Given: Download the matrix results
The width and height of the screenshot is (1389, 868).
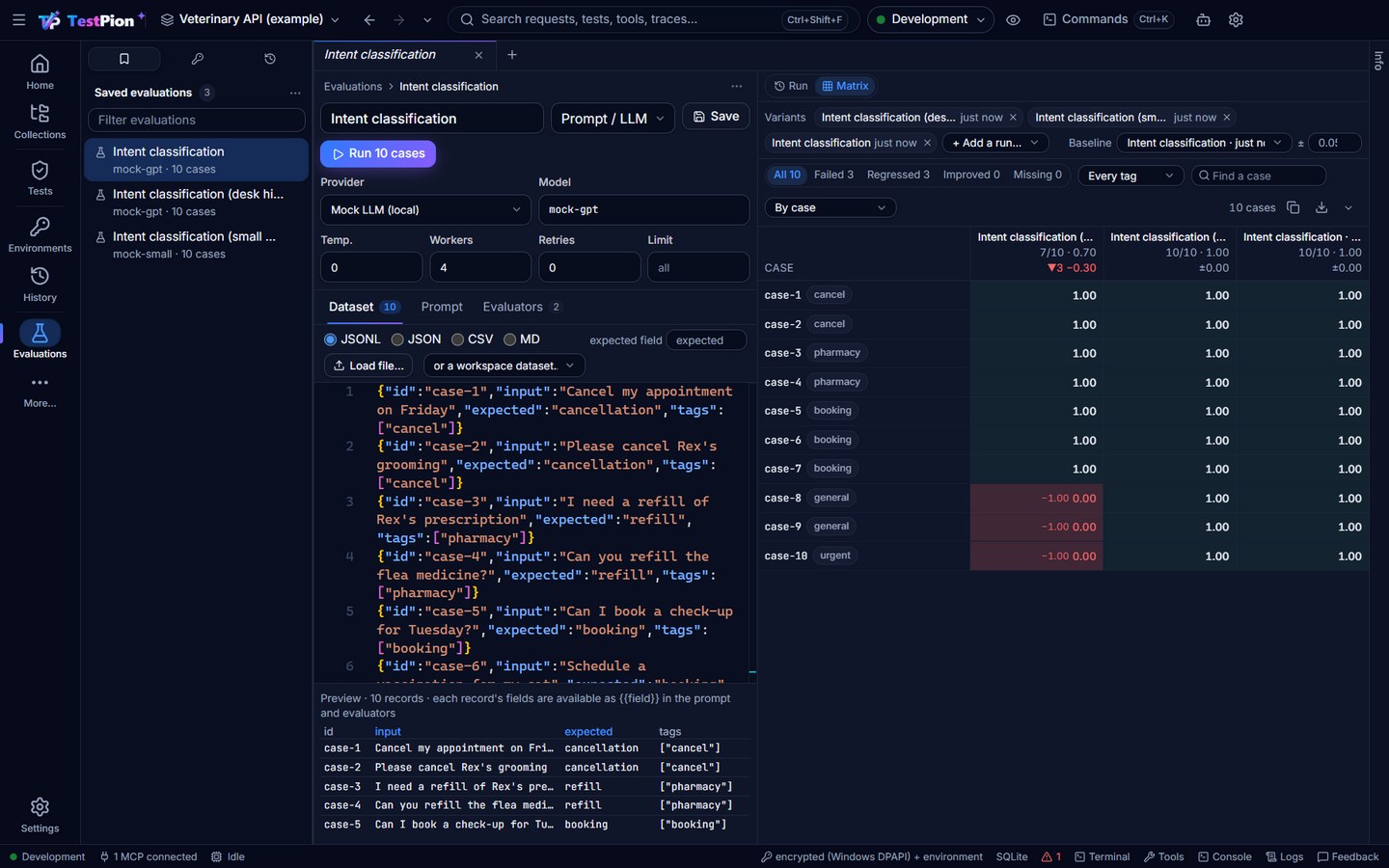Looking at the screenshot, I should pos(1321,207).
